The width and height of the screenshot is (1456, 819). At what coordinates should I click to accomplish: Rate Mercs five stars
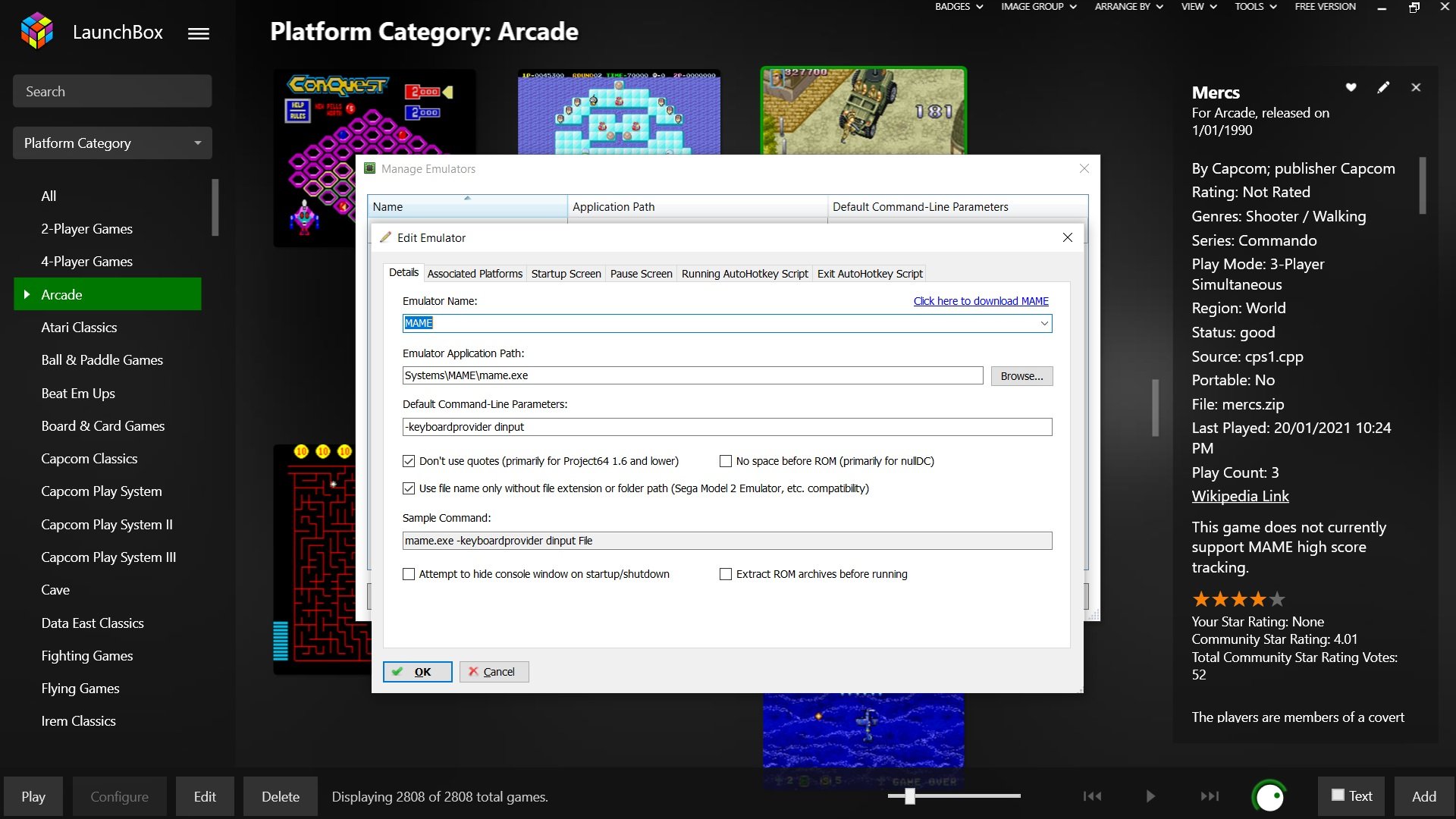1277,599
